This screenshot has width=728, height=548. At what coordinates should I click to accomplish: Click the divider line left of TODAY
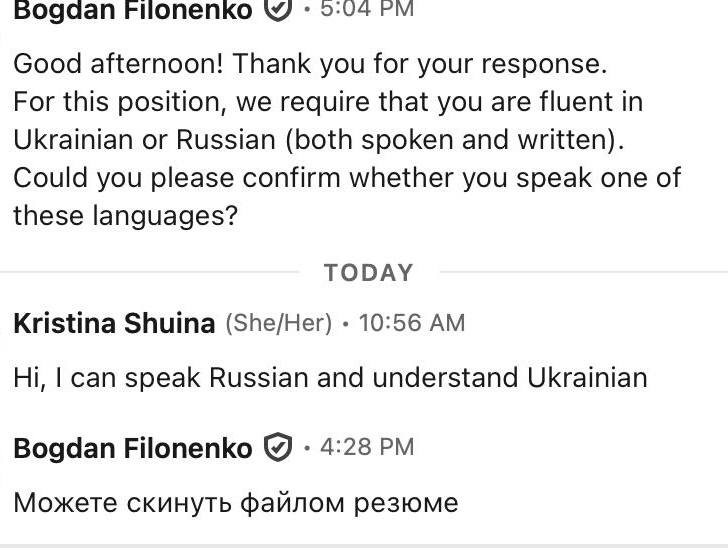[150, 272]
